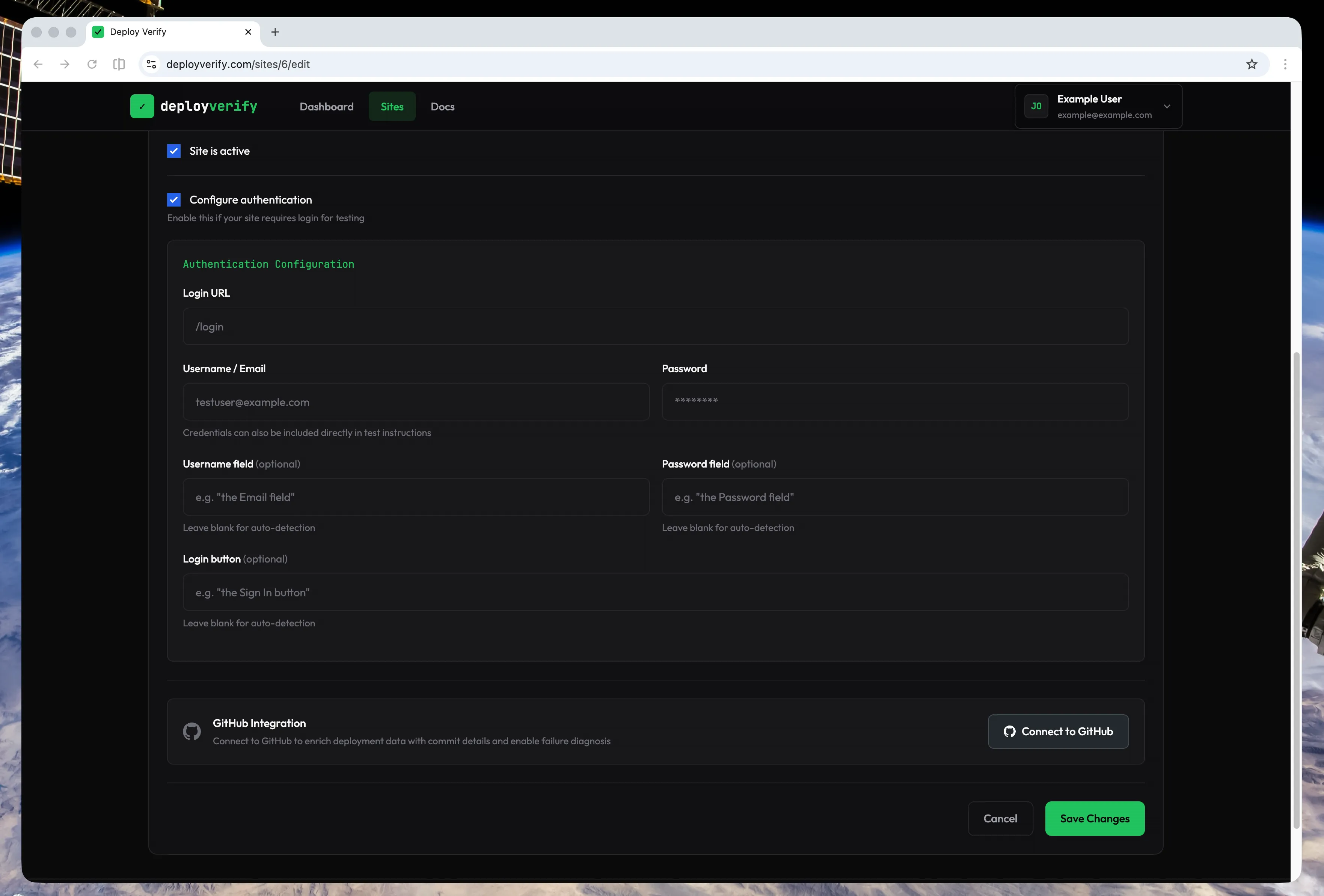This screenshot has height=896, width=1324.
Task: Switch to the Dashboard tab
Action: [326, 107]
